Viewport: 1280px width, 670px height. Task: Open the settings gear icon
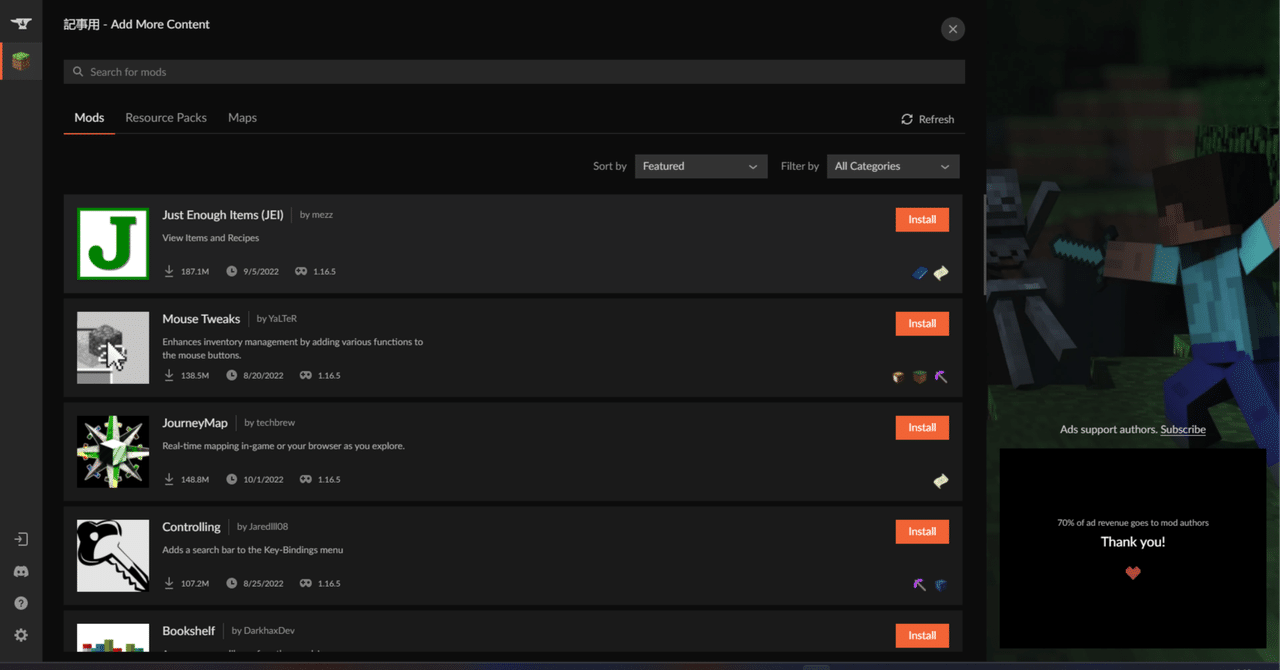pos(20,635)
